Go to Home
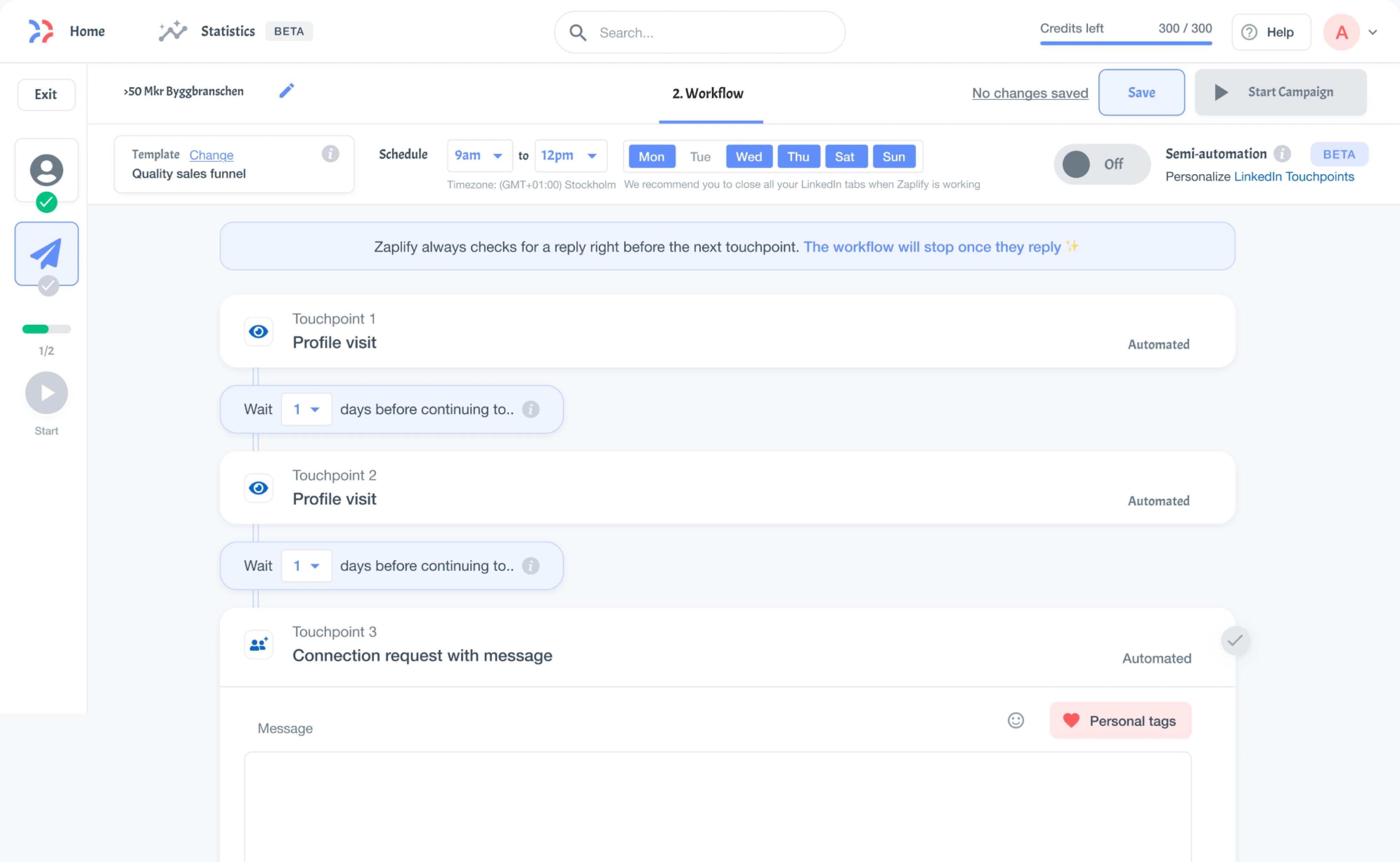Screen dimensions: 1400x862 (87, 32)
